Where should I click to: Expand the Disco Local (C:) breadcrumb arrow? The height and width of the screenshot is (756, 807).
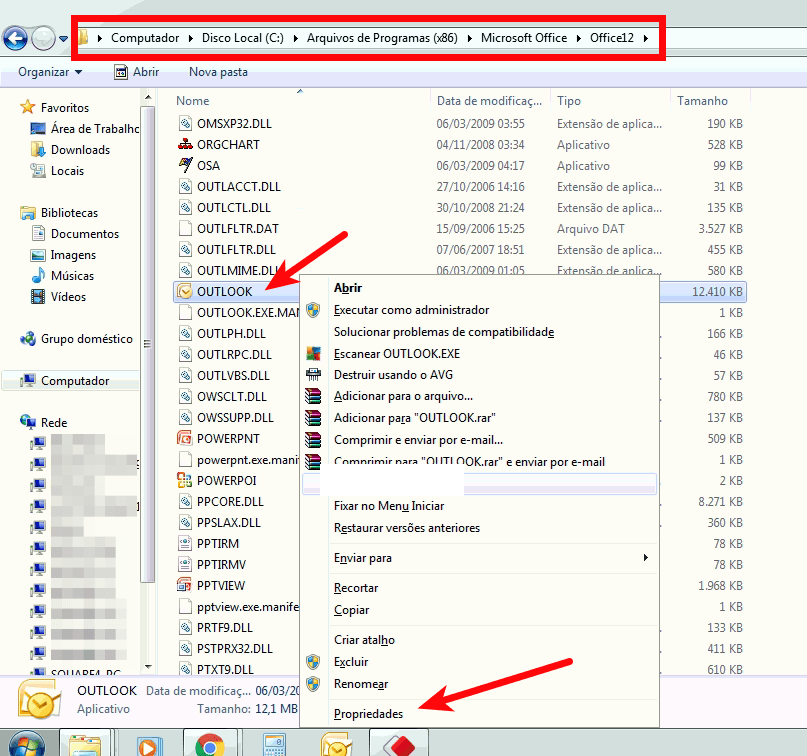pyautogui.click(x=295, y=38)
